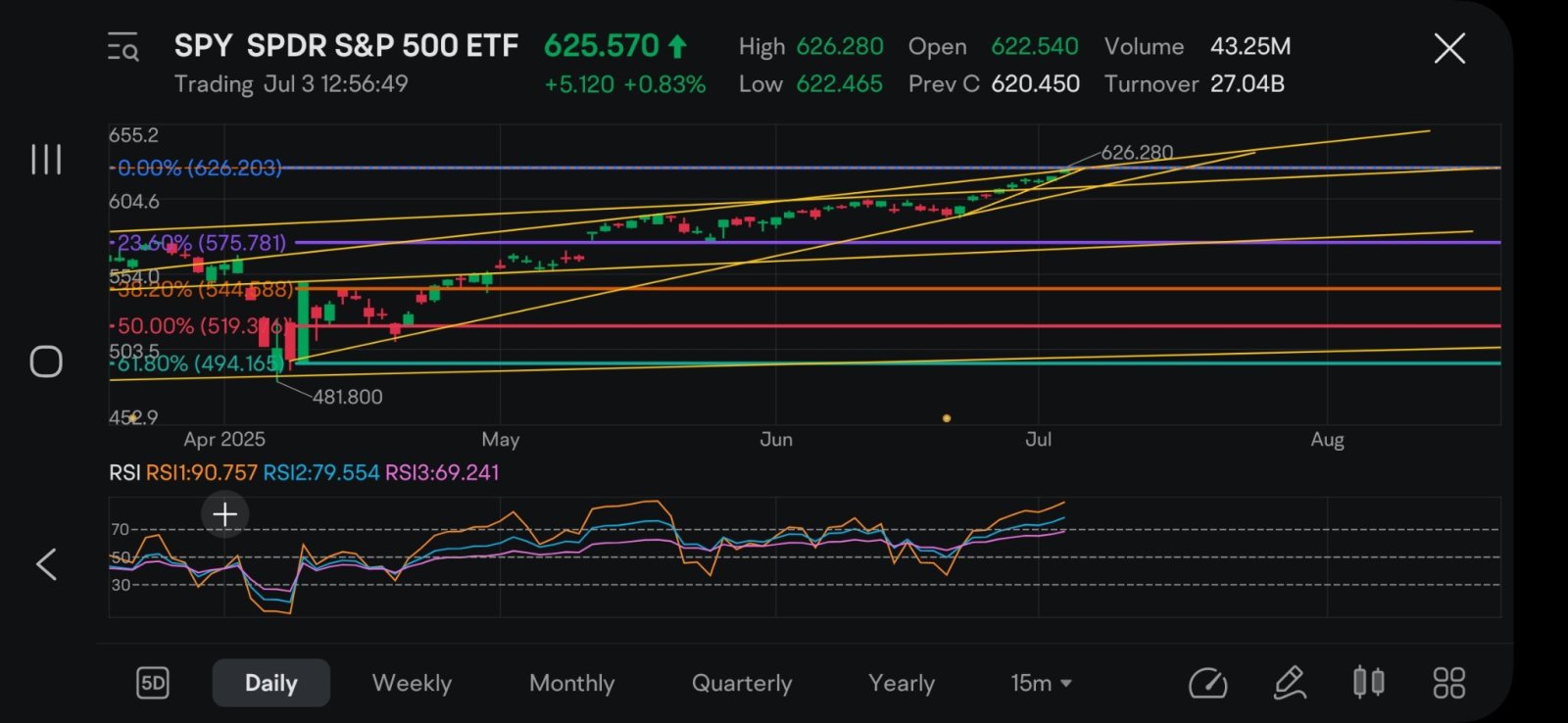Select the Quarterly timeframe

point(742,683)
